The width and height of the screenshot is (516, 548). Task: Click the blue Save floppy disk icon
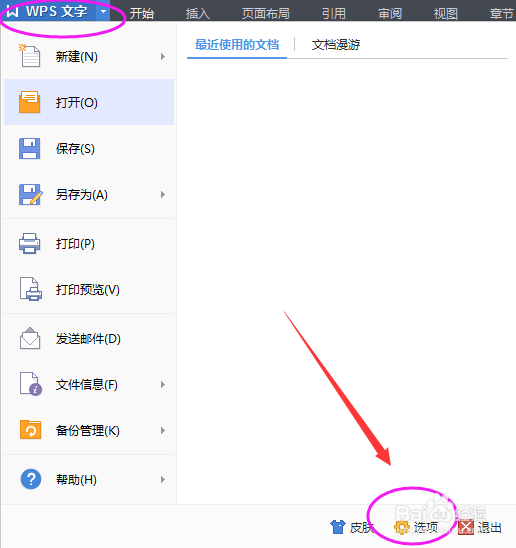tap(29, 148)
